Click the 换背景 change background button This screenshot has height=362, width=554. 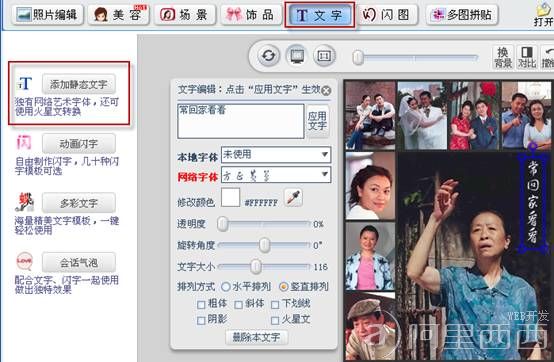[503, 57]
